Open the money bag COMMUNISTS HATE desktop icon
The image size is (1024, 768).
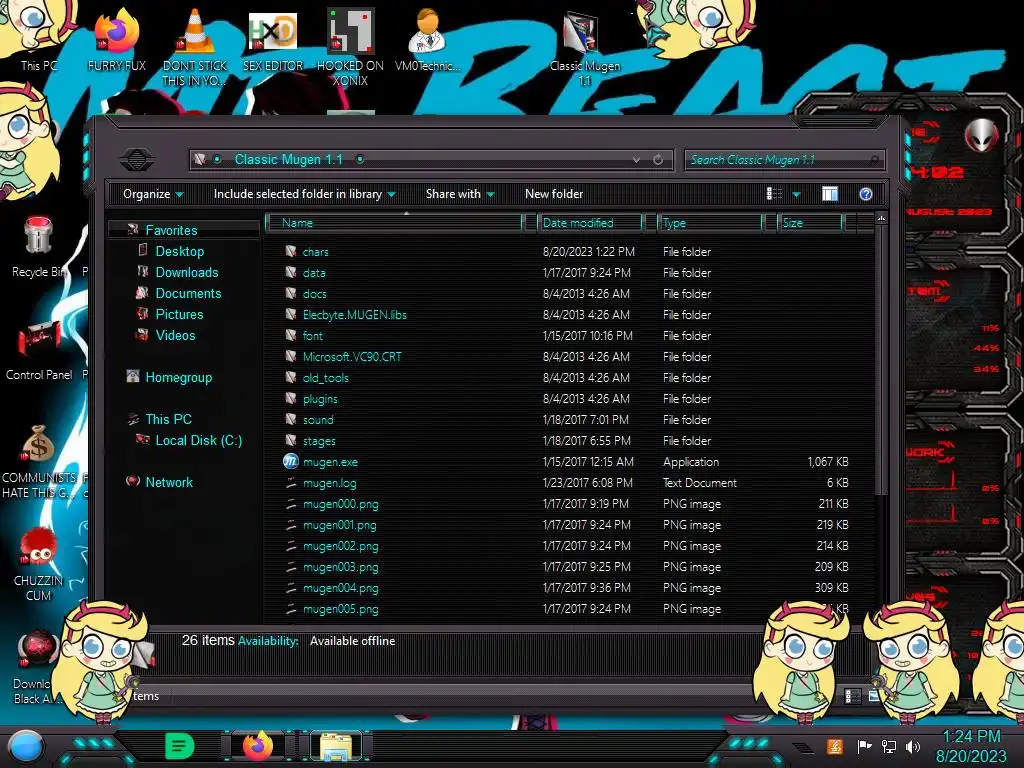39,460
